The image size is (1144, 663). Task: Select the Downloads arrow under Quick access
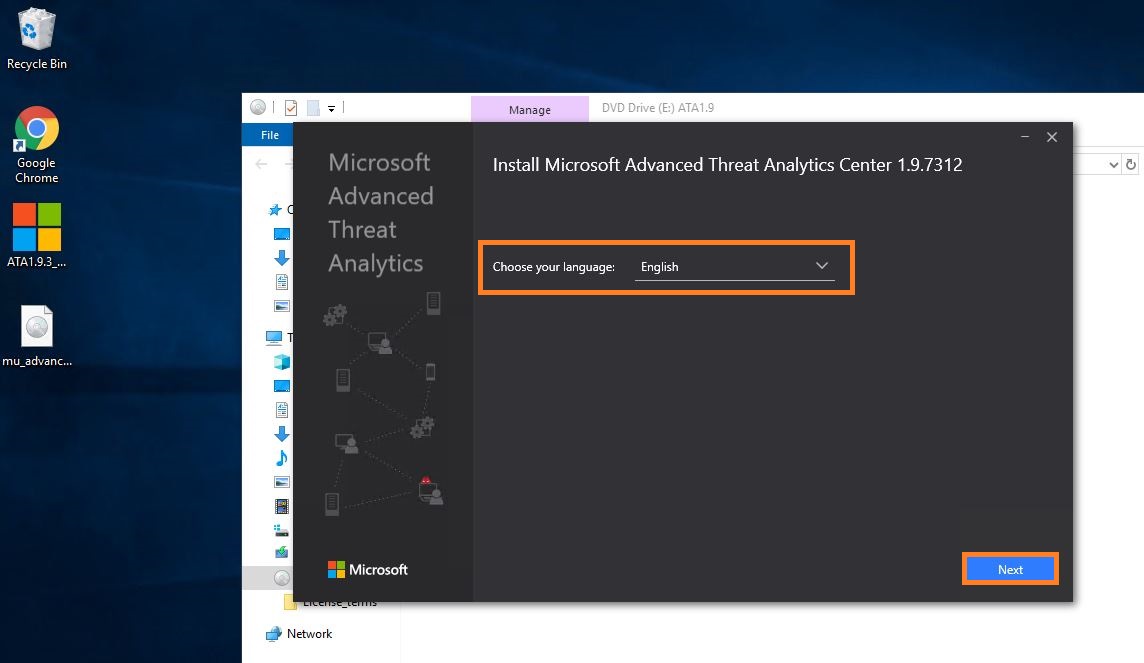(282, 257)
